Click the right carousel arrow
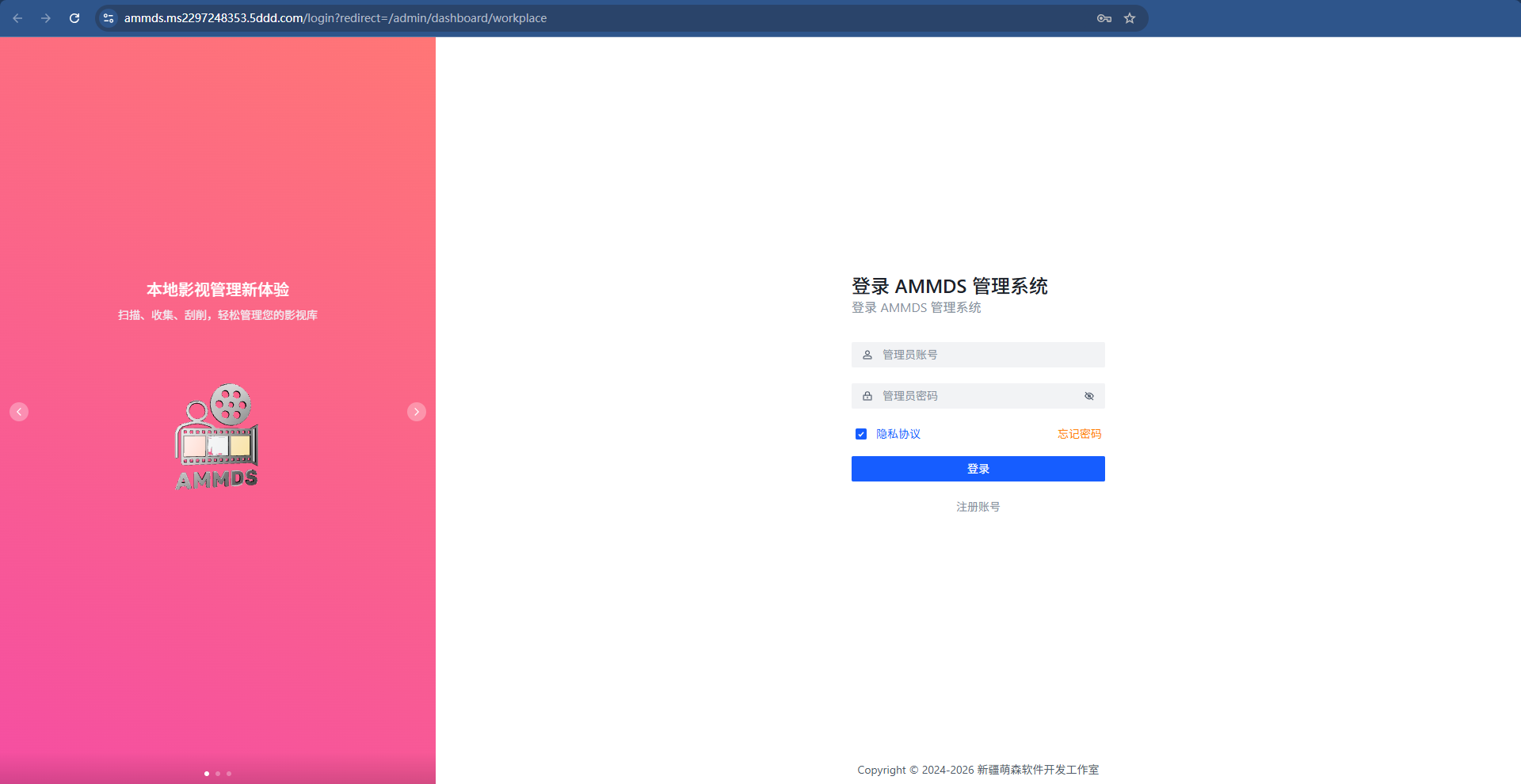Screen dimensions: 1521x784 click(x=416, y=411)
